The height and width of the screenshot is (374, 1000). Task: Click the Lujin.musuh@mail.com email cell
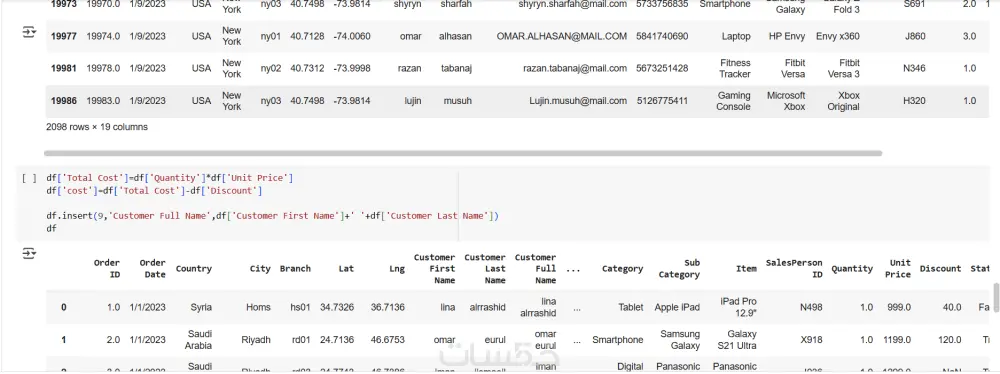(578, 101)
